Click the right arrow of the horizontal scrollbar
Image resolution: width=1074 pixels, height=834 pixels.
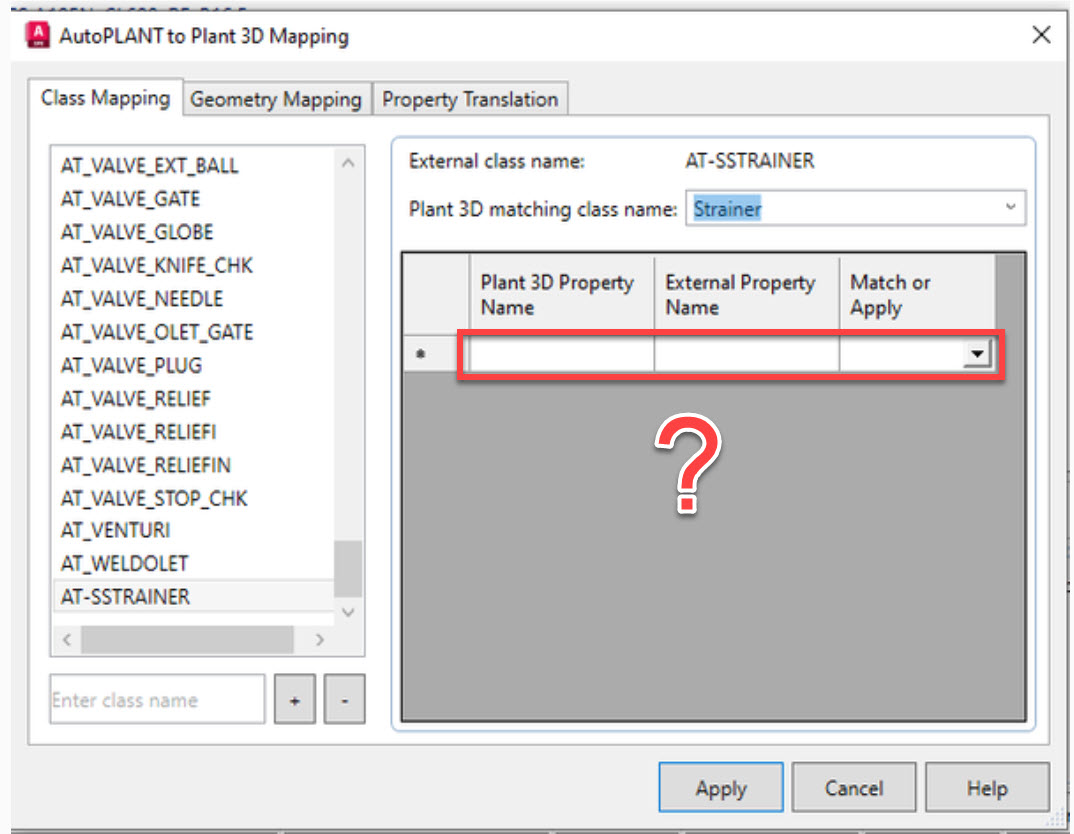coord(320,639)
